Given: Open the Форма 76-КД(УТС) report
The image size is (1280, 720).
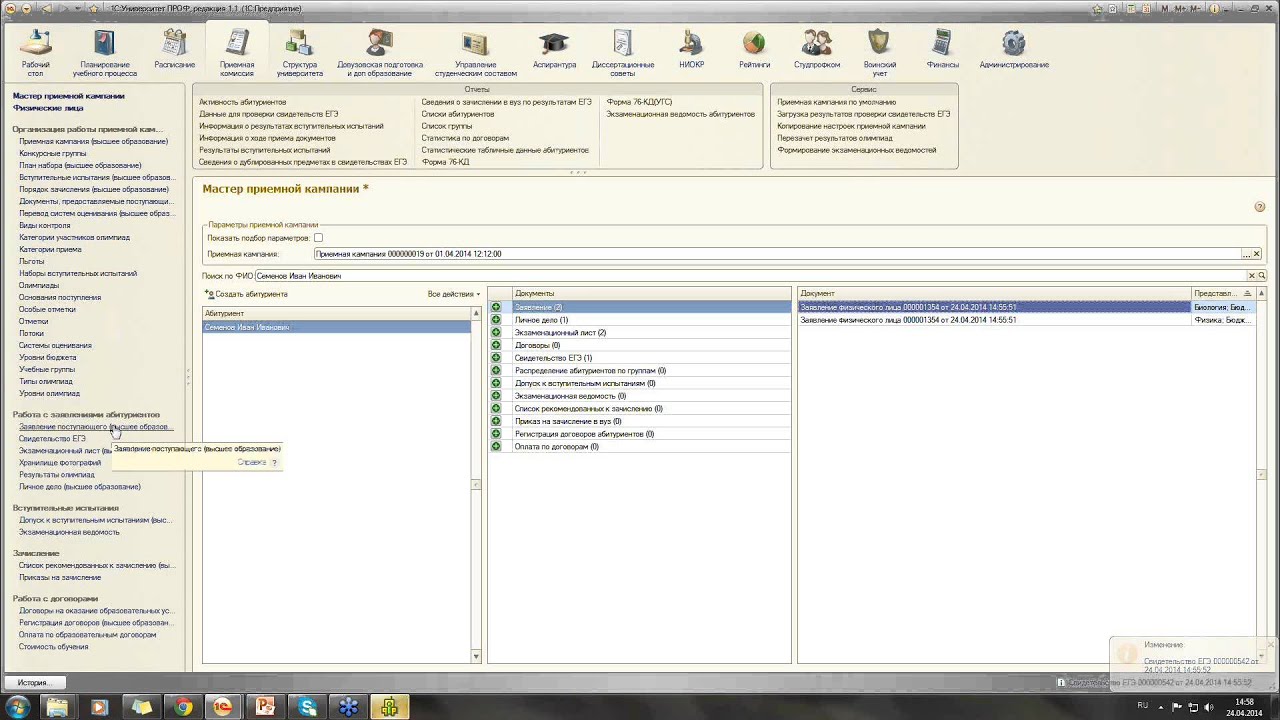Looking at the screenshot, I should 639,102.
